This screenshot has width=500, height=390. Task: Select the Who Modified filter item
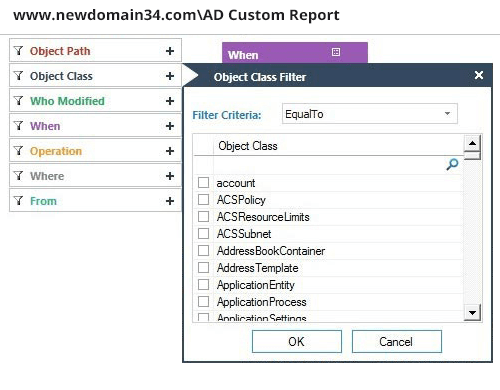95,101
